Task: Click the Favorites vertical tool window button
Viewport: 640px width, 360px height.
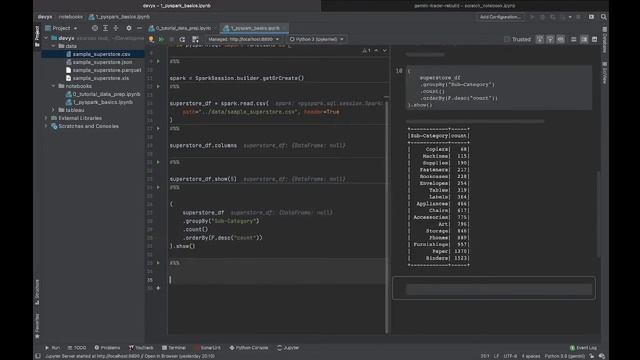Action: tap(37, 326)
